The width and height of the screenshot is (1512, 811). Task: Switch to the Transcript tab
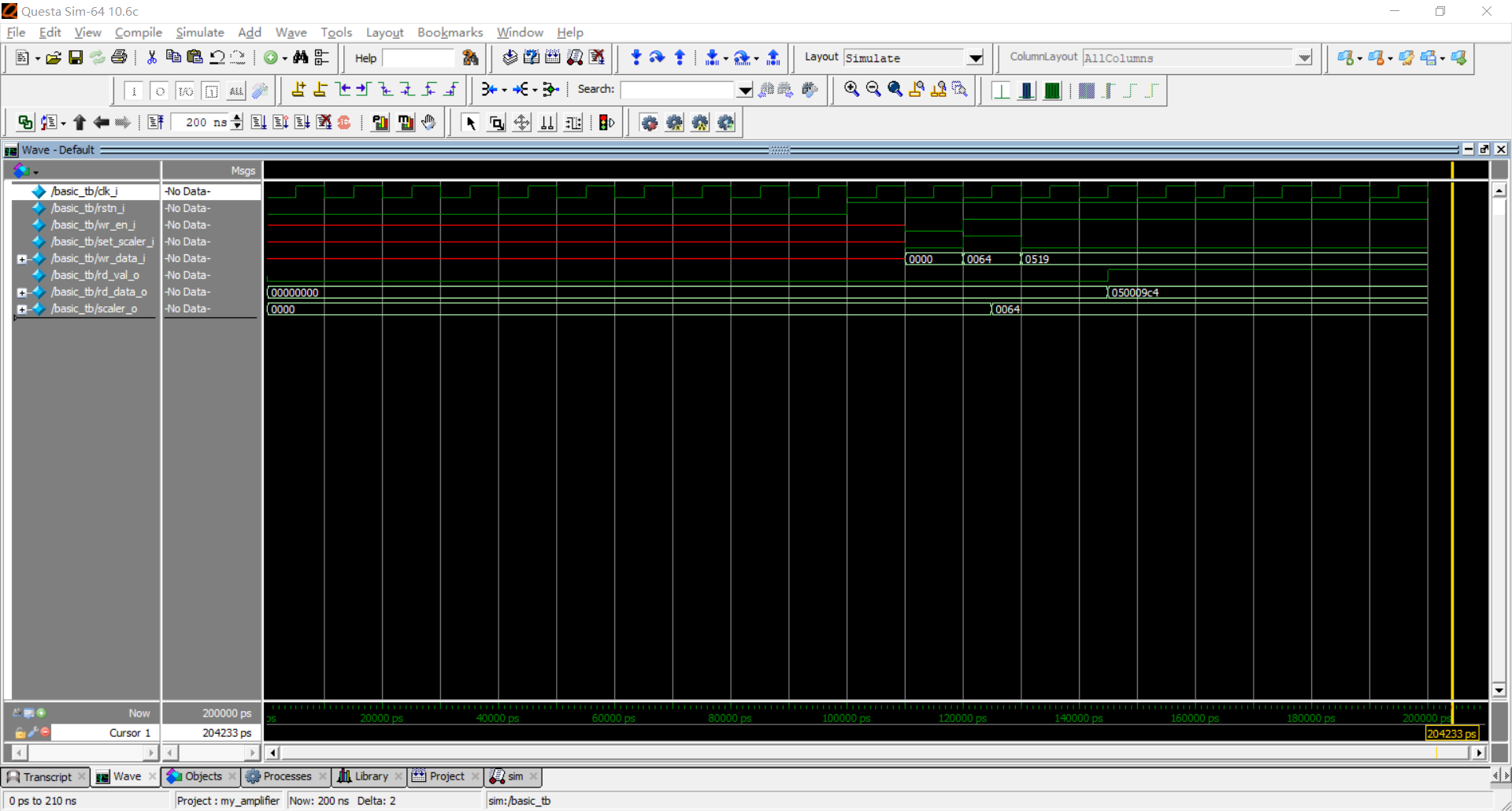tap(46, 776)
